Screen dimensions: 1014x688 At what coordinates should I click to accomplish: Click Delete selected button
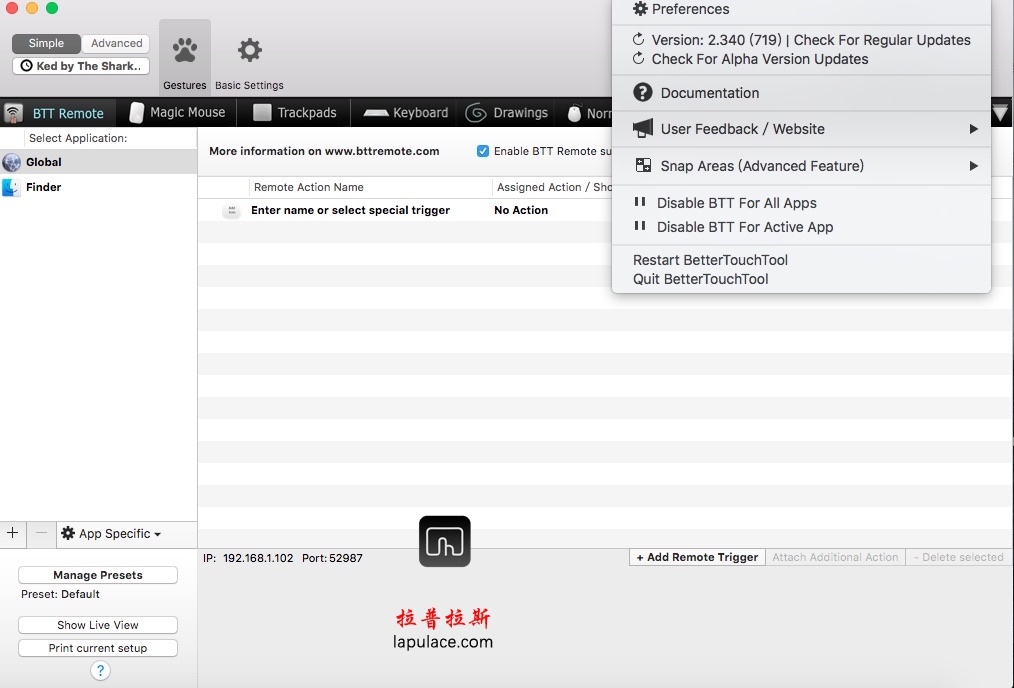tap(958, 557)
